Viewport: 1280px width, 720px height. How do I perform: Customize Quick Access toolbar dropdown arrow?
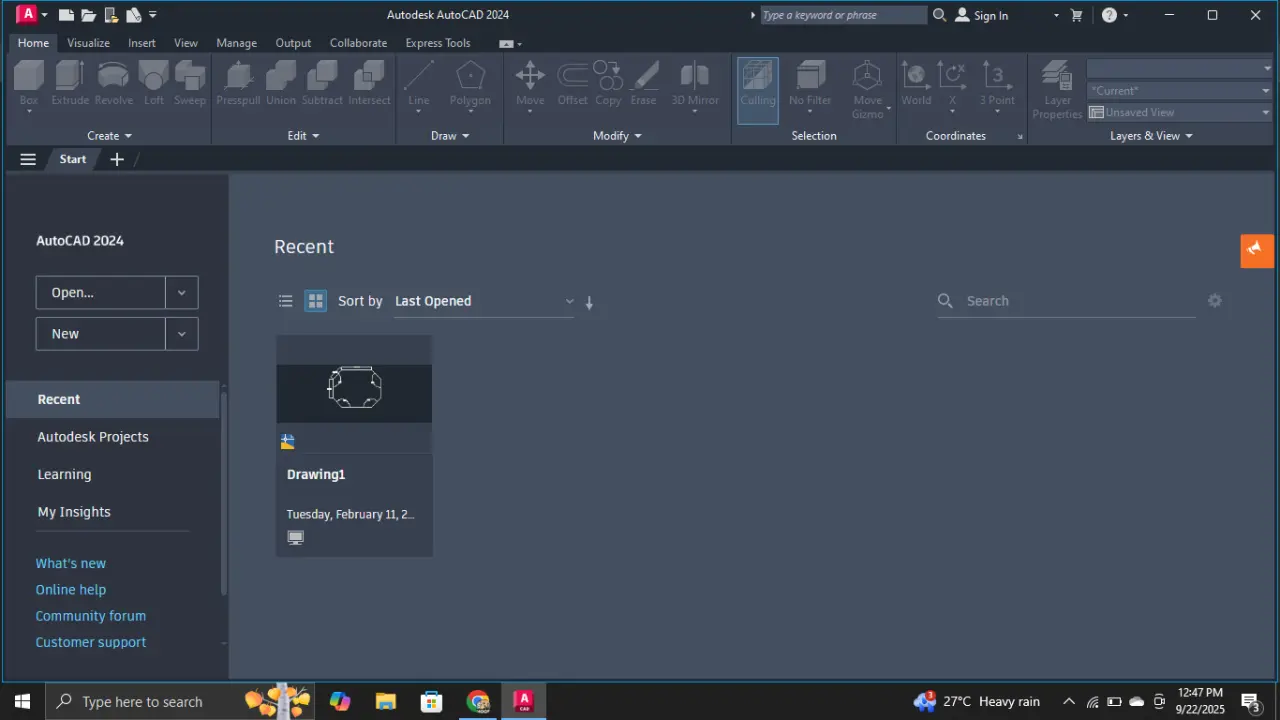[153, 15]
